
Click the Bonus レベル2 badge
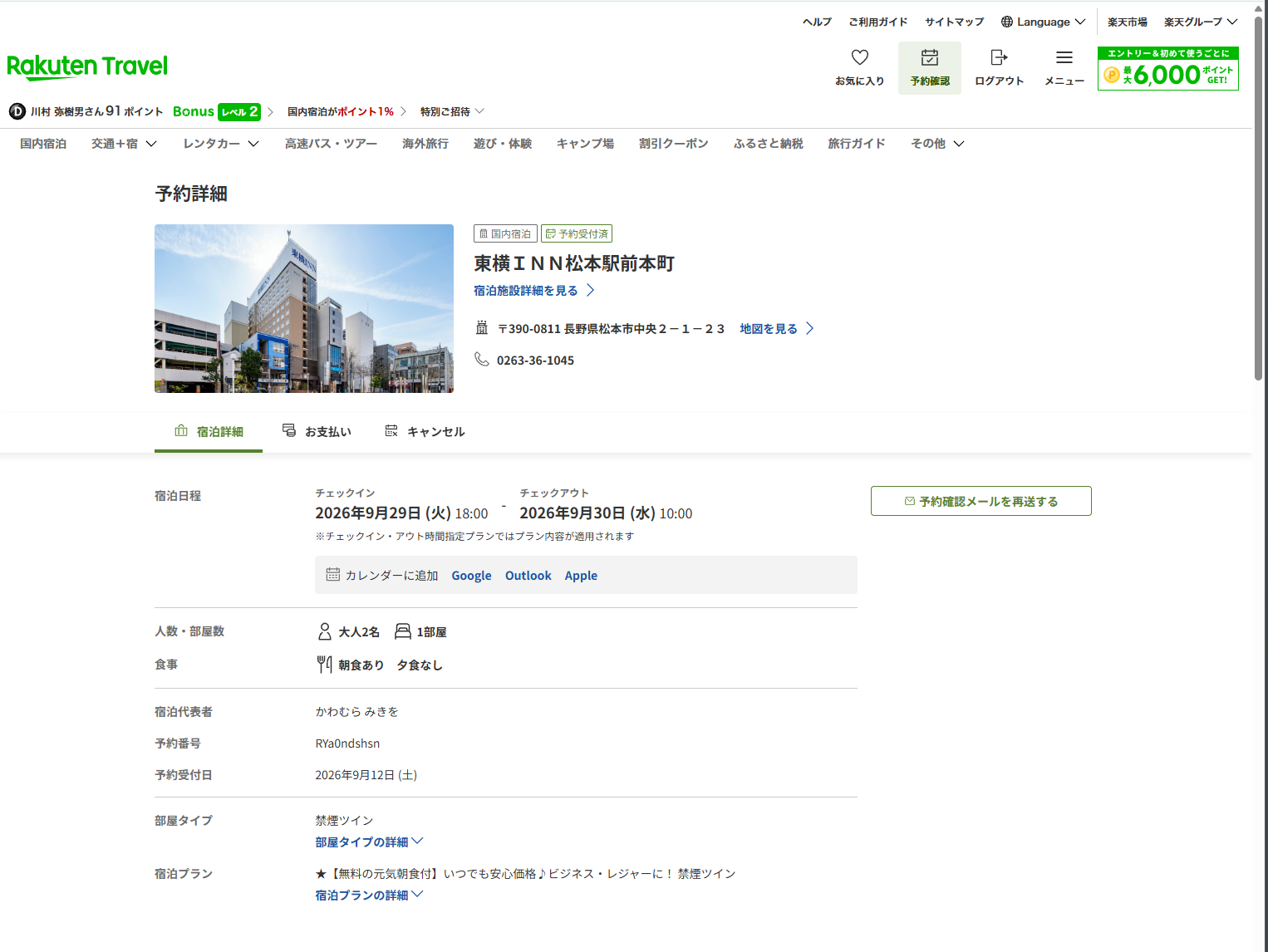216,111
